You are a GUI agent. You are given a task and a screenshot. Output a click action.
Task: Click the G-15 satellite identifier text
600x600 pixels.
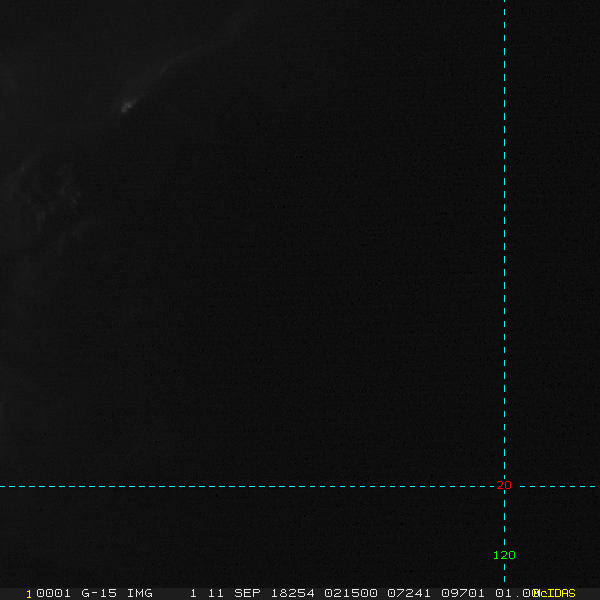pos(99,593)
